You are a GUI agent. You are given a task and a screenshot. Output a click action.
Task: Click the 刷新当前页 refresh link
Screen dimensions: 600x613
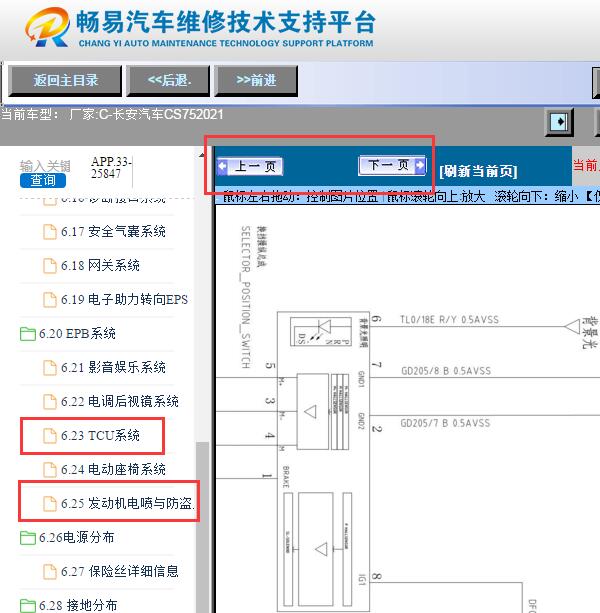pyautogui.click(x=478, y=171)
